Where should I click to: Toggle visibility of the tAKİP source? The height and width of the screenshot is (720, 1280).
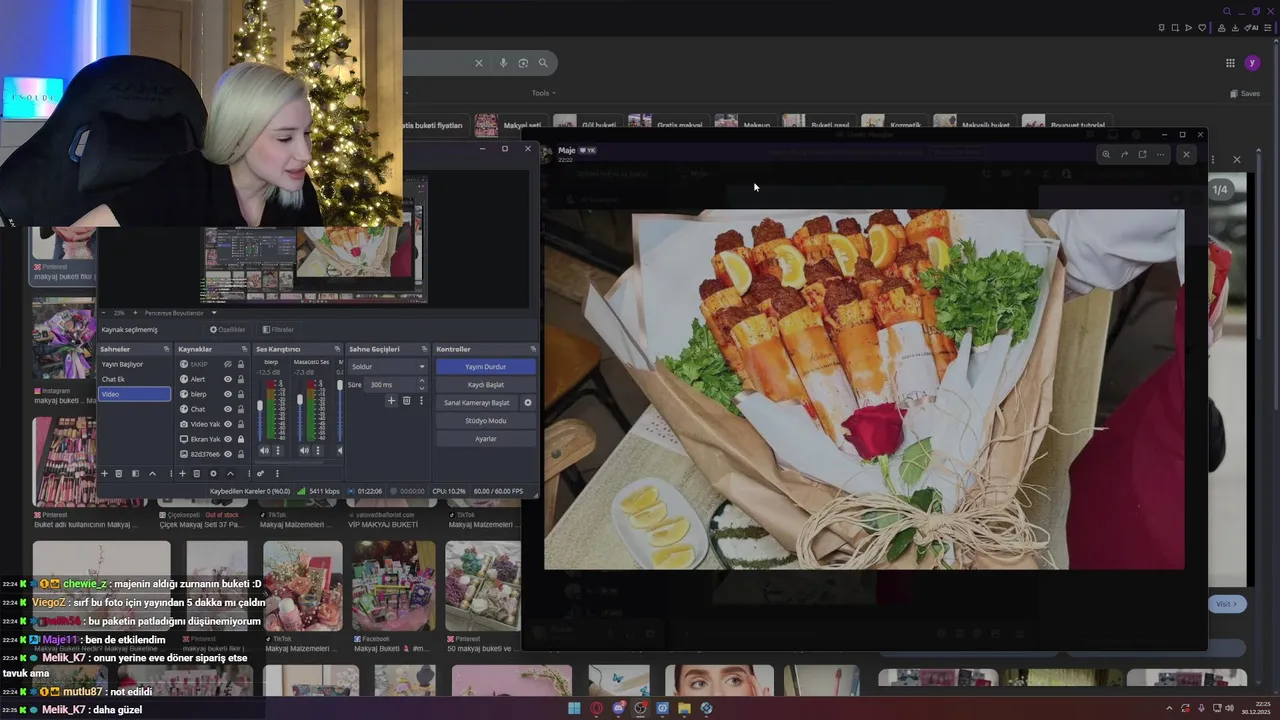(x=228, y=364)
